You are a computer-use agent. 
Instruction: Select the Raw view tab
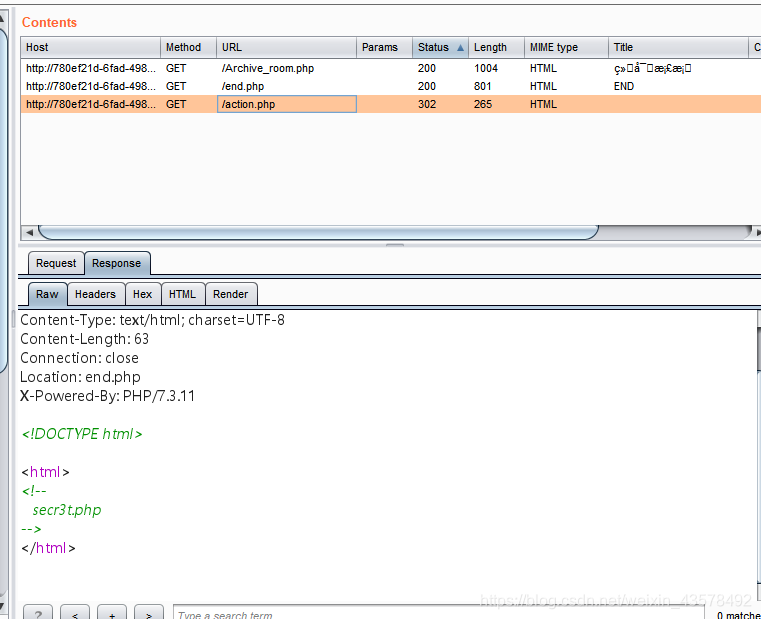point(47,294)
